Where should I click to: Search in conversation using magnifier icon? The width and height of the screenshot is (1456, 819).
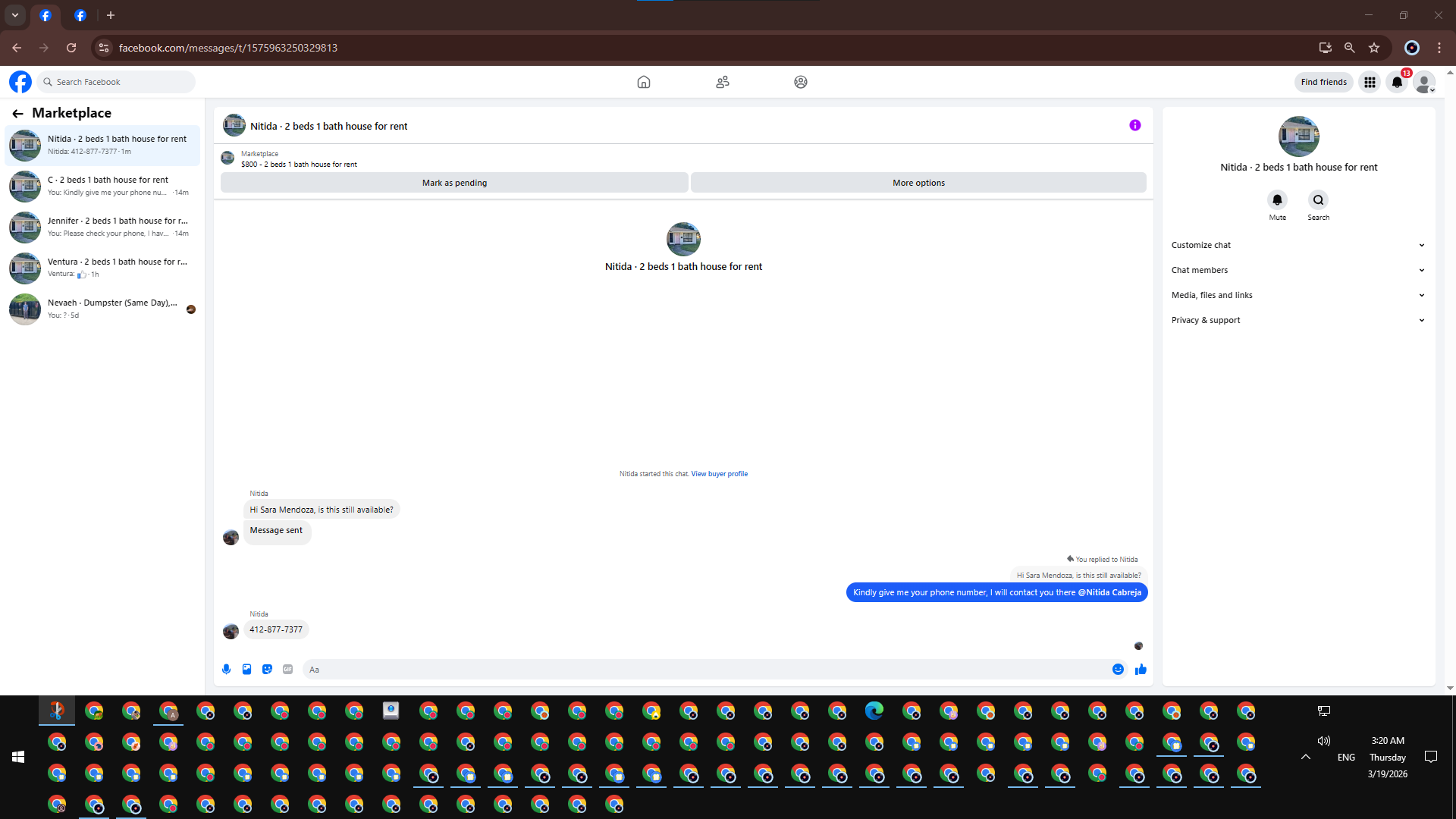click(1318, 200)
